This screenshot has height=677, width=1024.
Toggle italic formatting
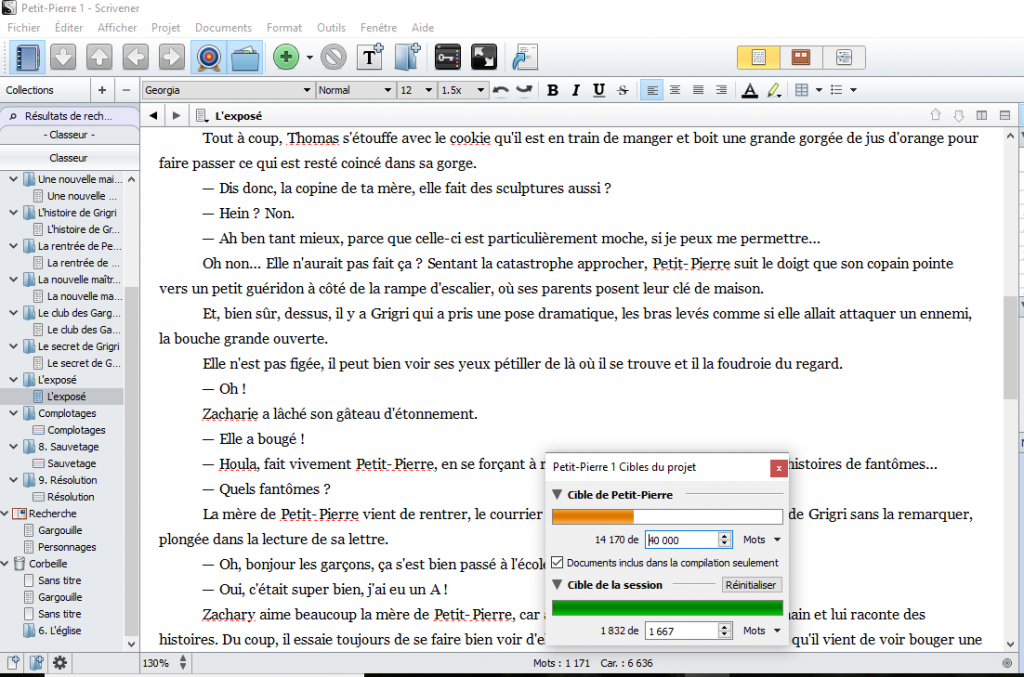575,90
